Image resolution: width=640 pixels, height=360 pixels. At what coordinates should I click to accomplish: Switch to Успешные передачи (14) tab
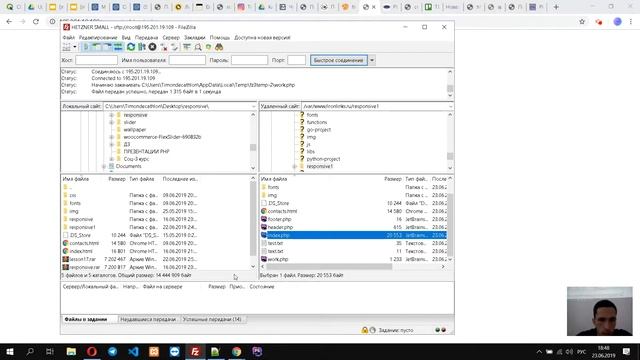point(212,319)
